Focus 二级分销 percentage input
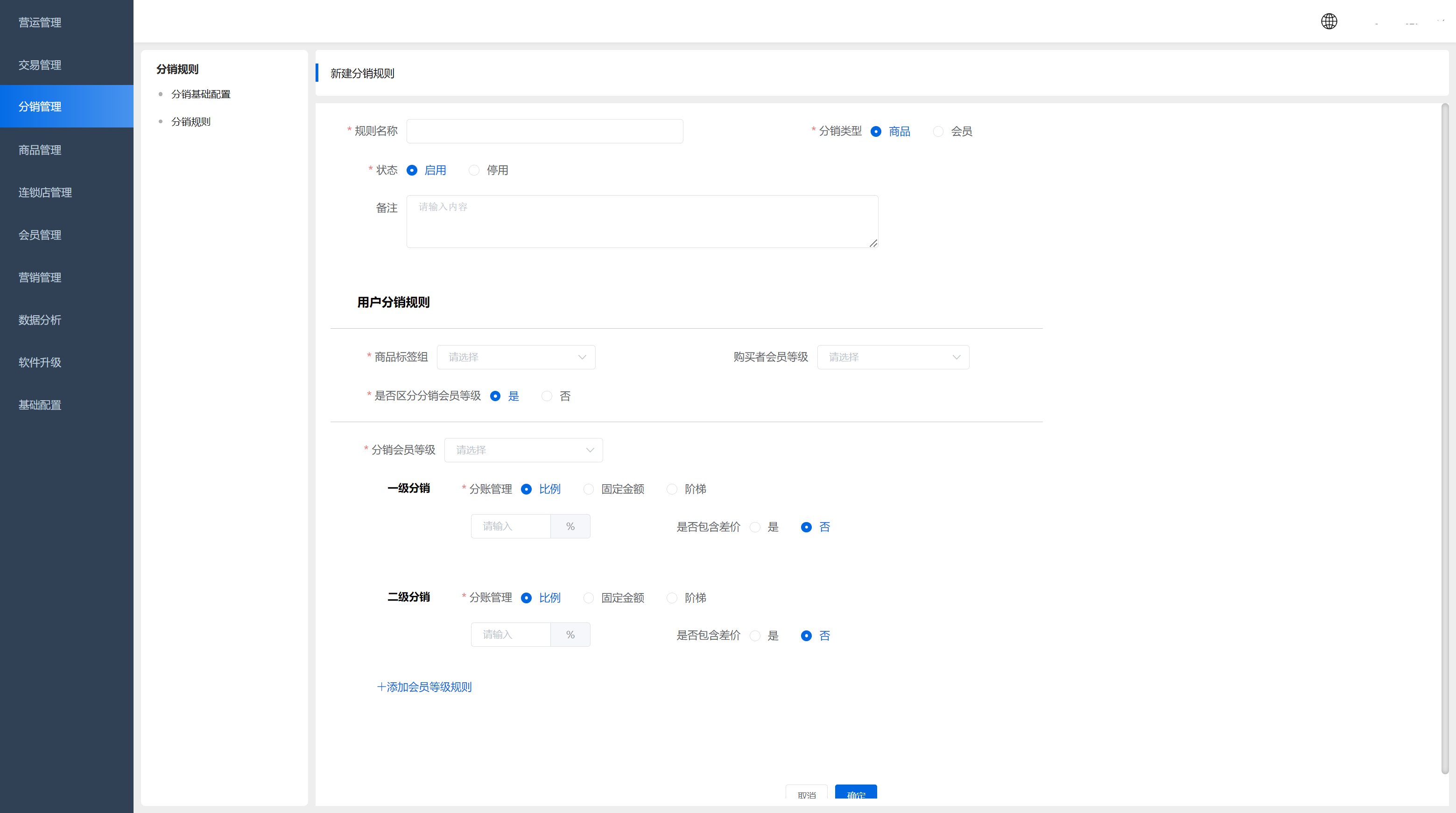The image size is (1456, 813). coord(510,635)
